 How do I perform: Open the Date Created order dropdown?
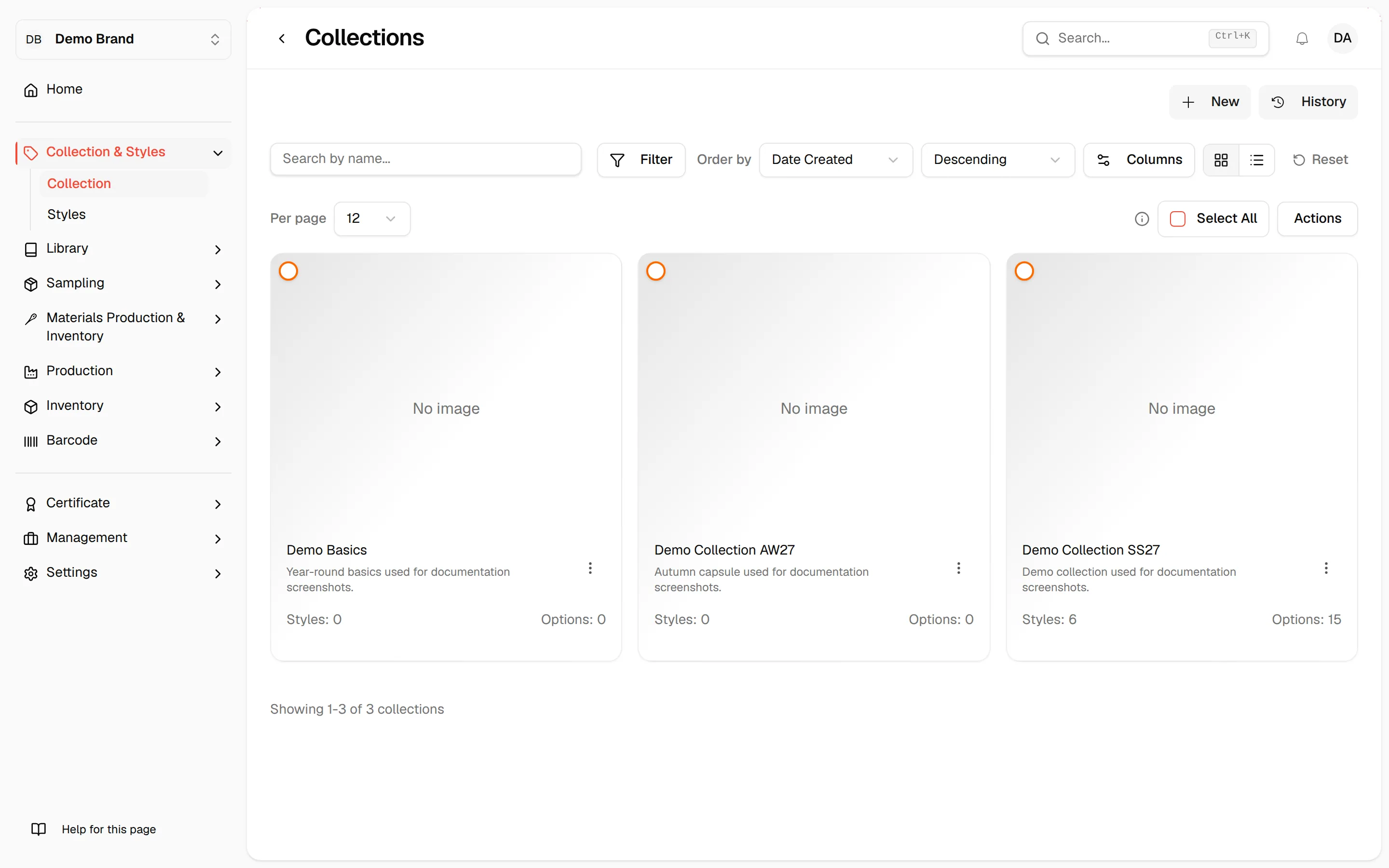[x=836, y=160]
